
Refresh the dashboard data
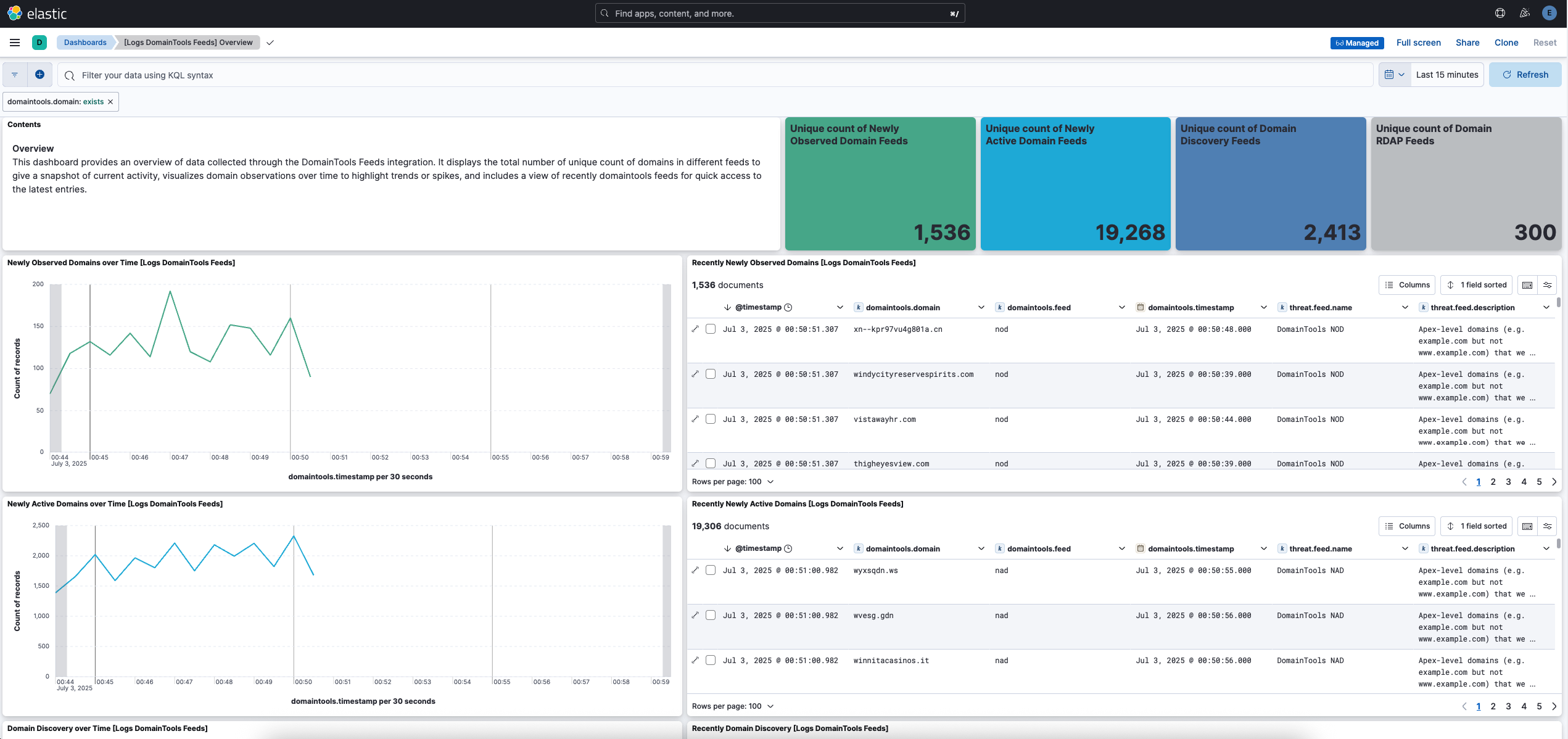1525,75
